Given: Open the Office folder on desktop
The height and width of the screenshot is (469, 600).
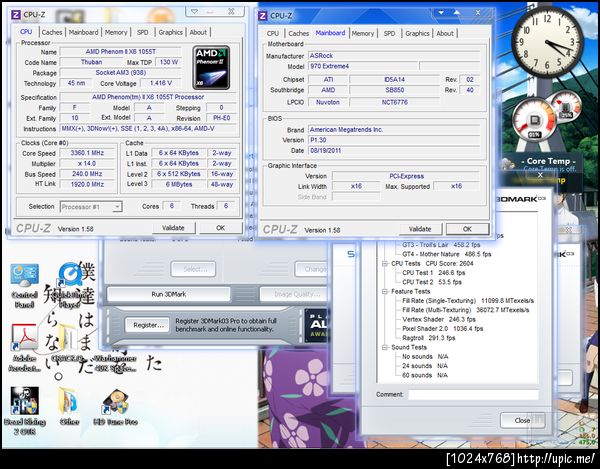Looking at the screenshot, I should (69, 406).
